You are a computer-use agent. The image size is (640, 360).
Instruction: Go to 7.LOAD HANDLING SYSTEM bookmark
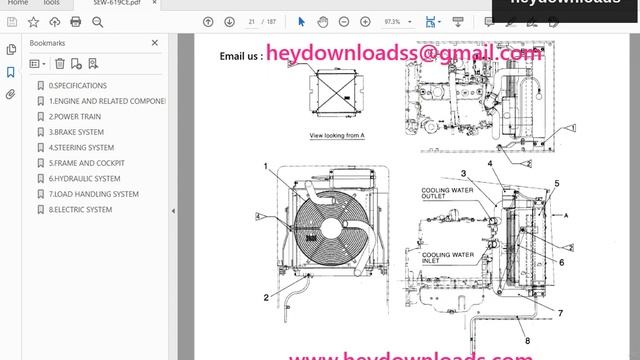point(94,194)
